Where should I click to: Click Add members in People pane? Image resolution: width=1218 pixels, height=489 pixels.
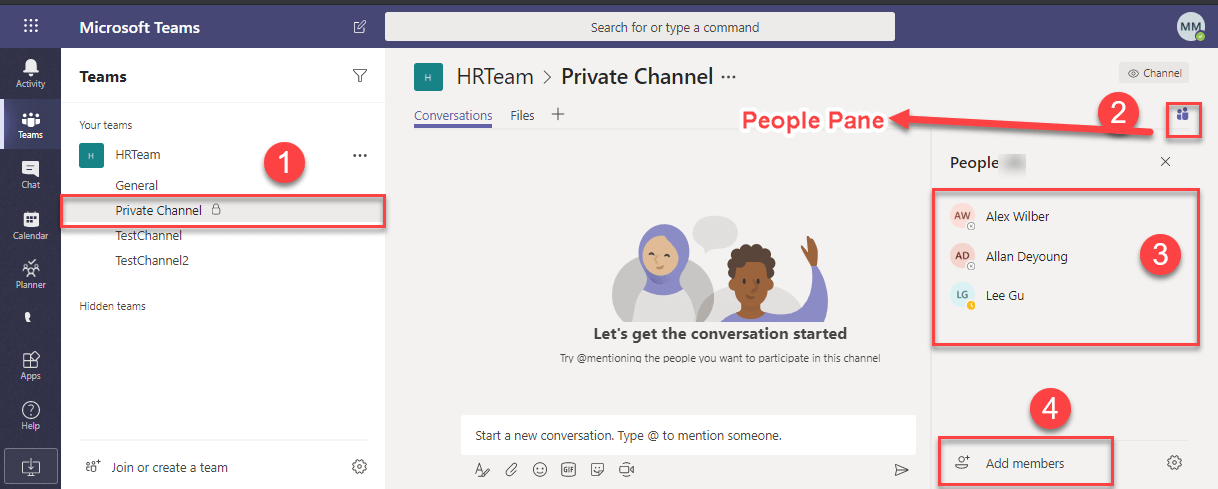[x=1024, y=463]
